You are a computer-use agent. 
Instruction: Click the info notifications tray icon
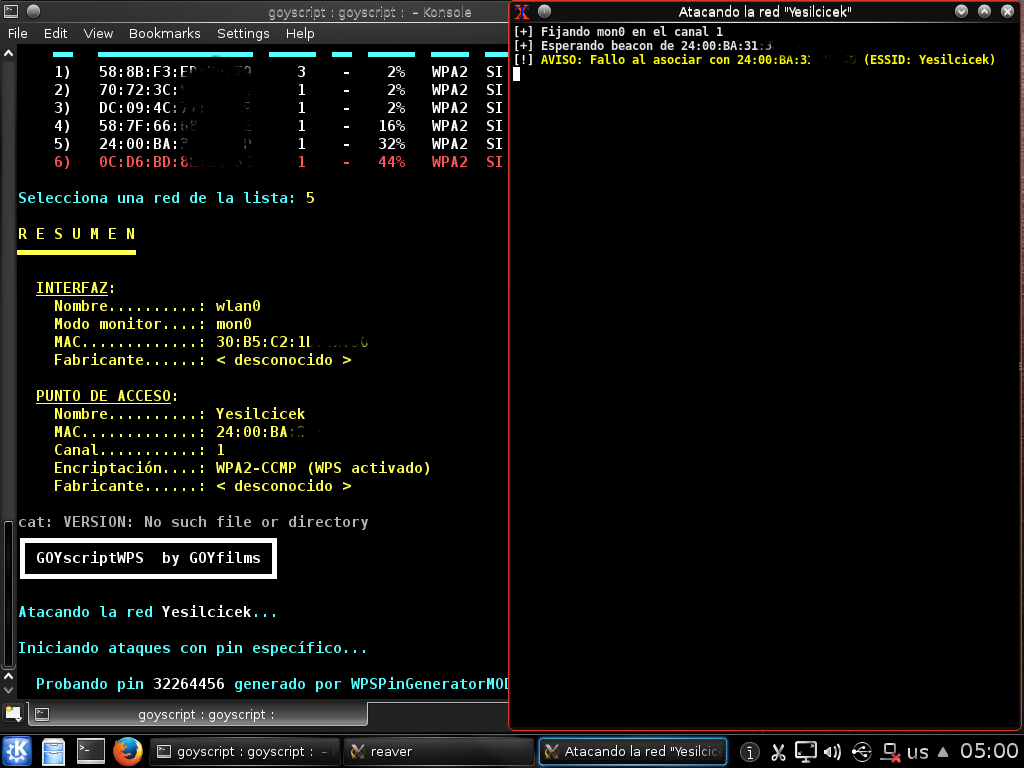click(x=750, y=752)
